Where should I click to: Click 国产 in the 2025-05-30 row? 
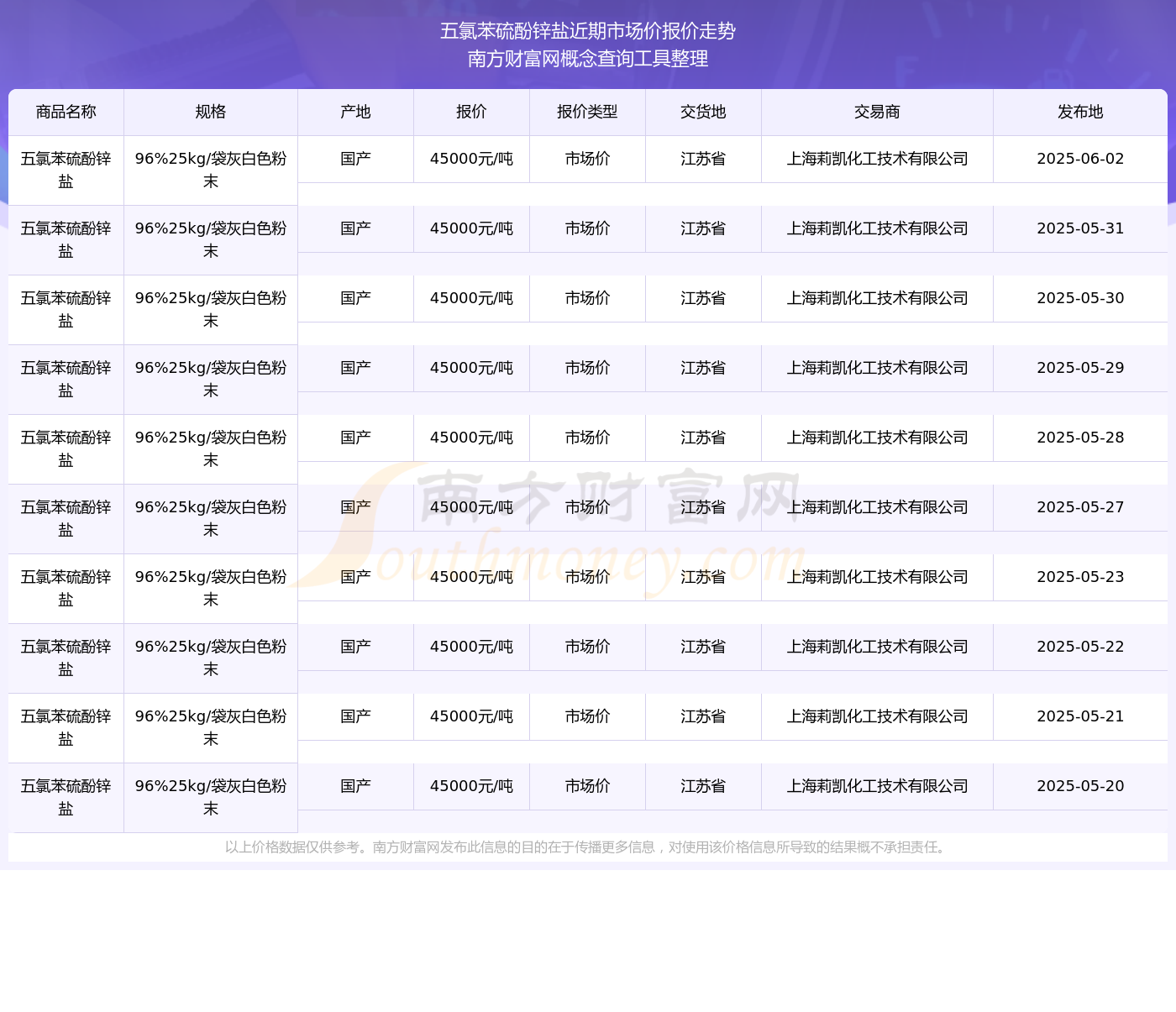tap(356, 298)
